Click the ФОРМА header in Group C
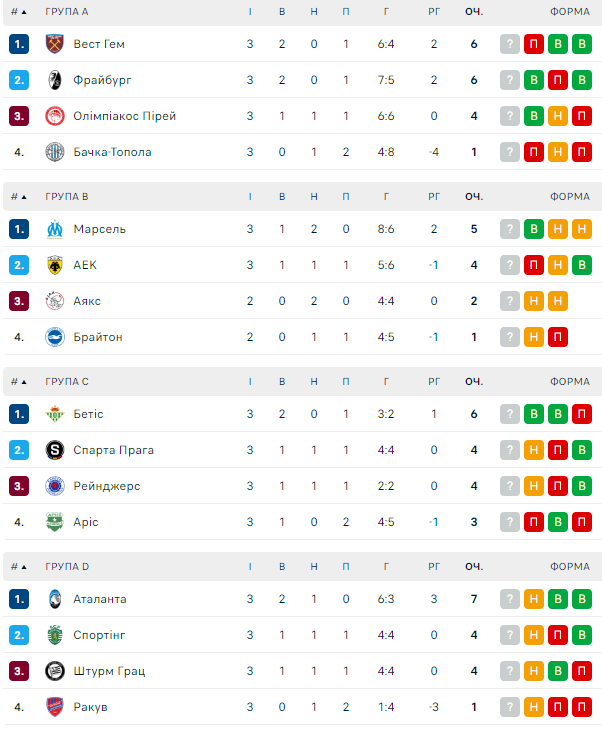 click(x=569, y=382)
